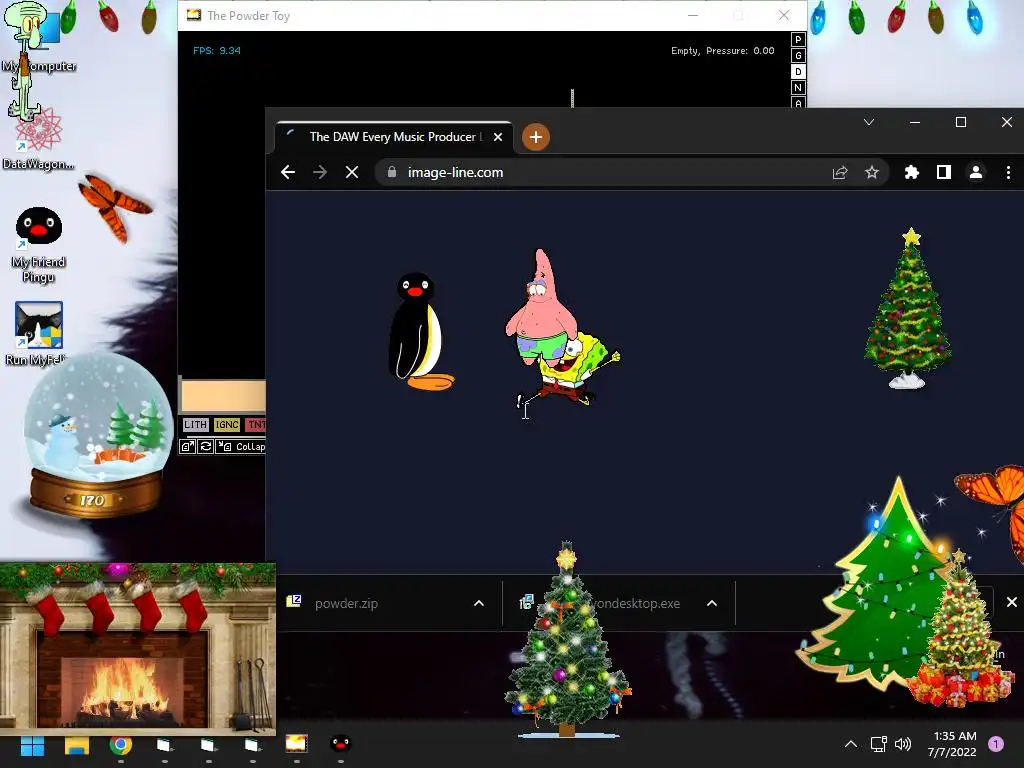Screen dimensions: 1024x768
Task: Open File Explorer from the taskbar
Action: coord(76,745)
